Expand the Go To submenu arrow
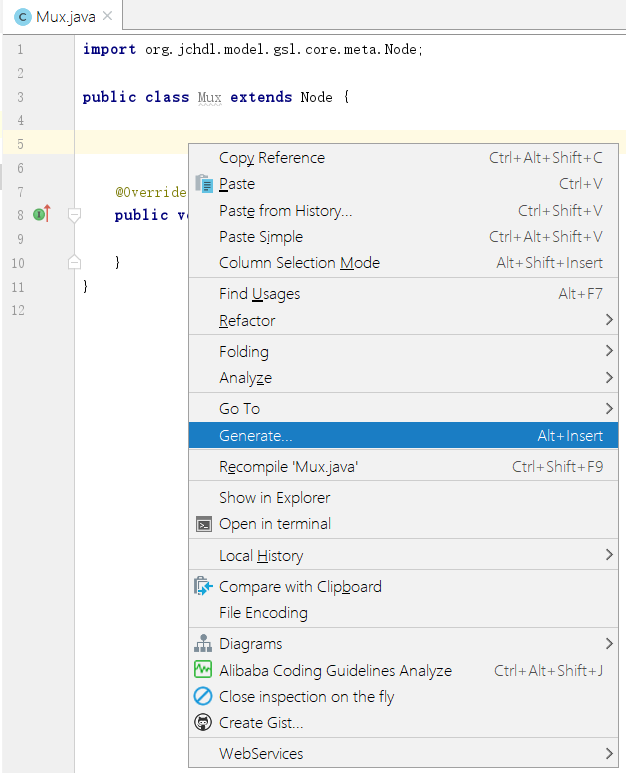Image resolution: width=626 pixels, height=773 pixels. pyautogui.click(x=609, y=409)
